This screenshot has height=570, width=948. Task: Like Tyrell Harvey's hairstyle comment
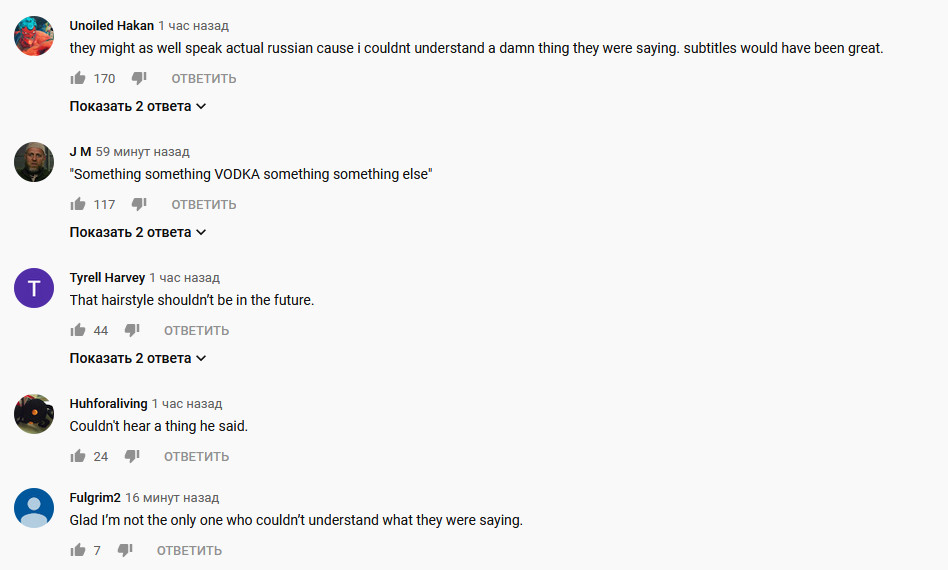[x=78, y=330]
